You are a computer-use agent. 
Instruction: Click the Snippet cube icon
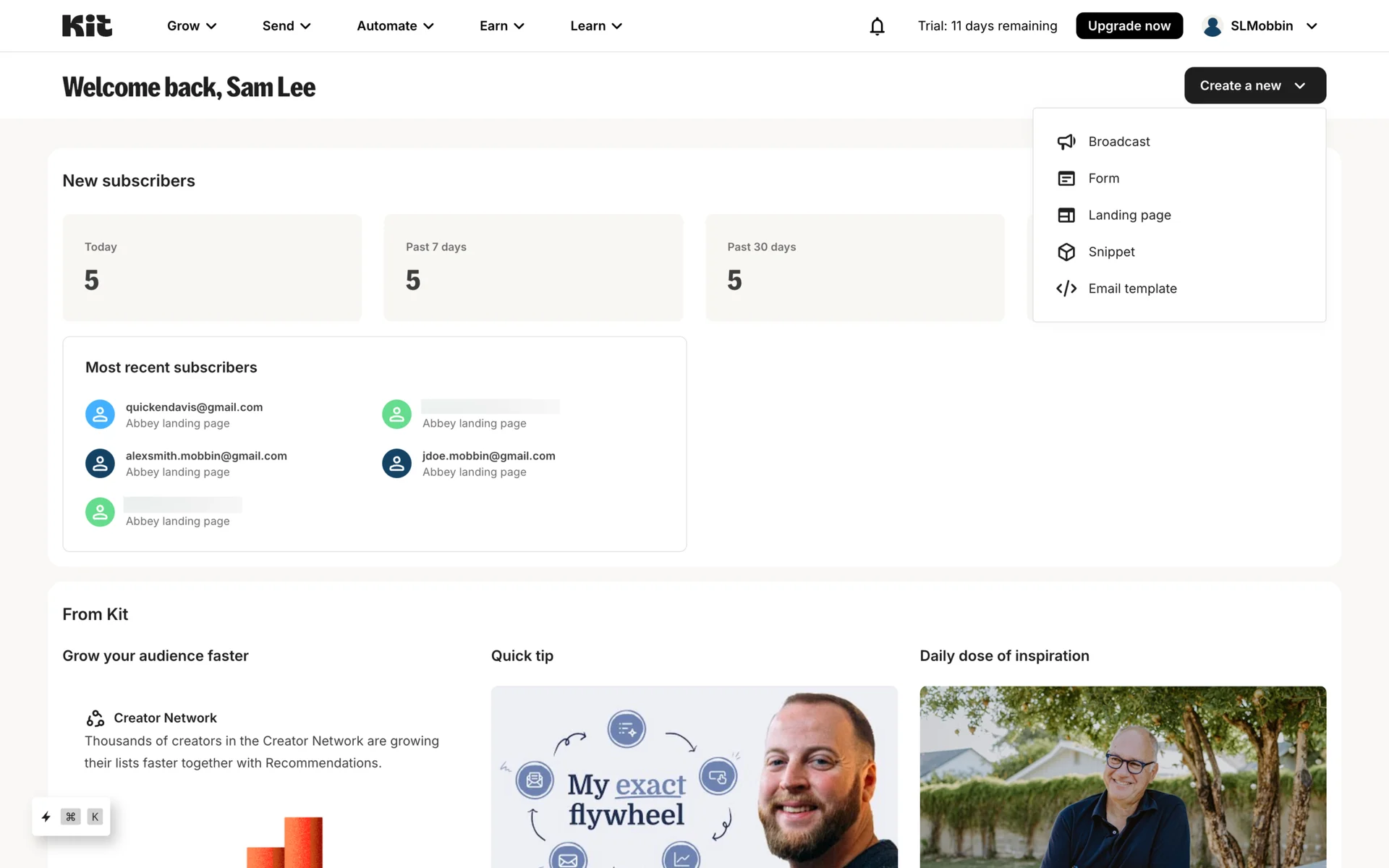pos(1066,252)
